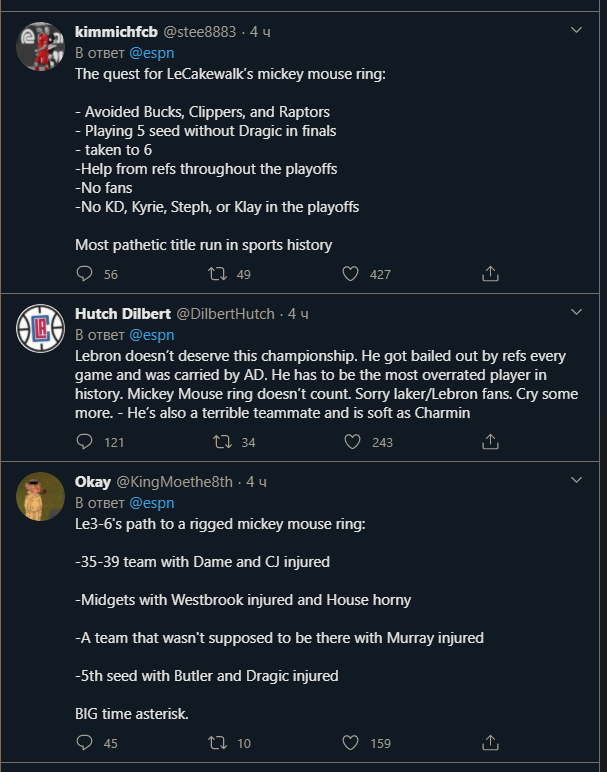
Task: Reply to kimmichfcb's tweet
Action: [x=85, y=273]
